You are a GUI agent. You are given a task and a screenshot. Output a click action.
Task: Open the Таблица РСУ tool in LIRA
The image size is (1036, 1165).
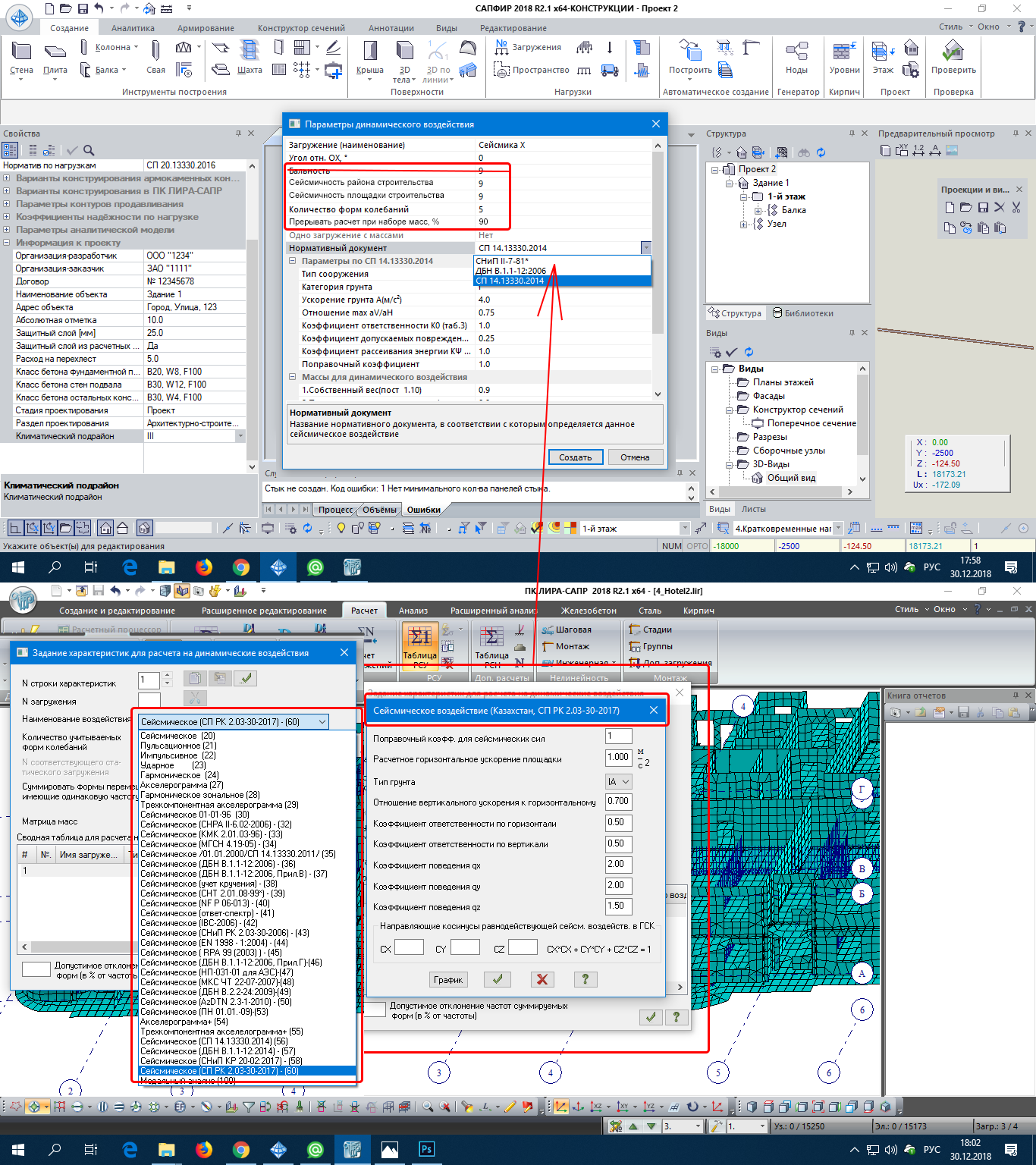coord(419,646)
